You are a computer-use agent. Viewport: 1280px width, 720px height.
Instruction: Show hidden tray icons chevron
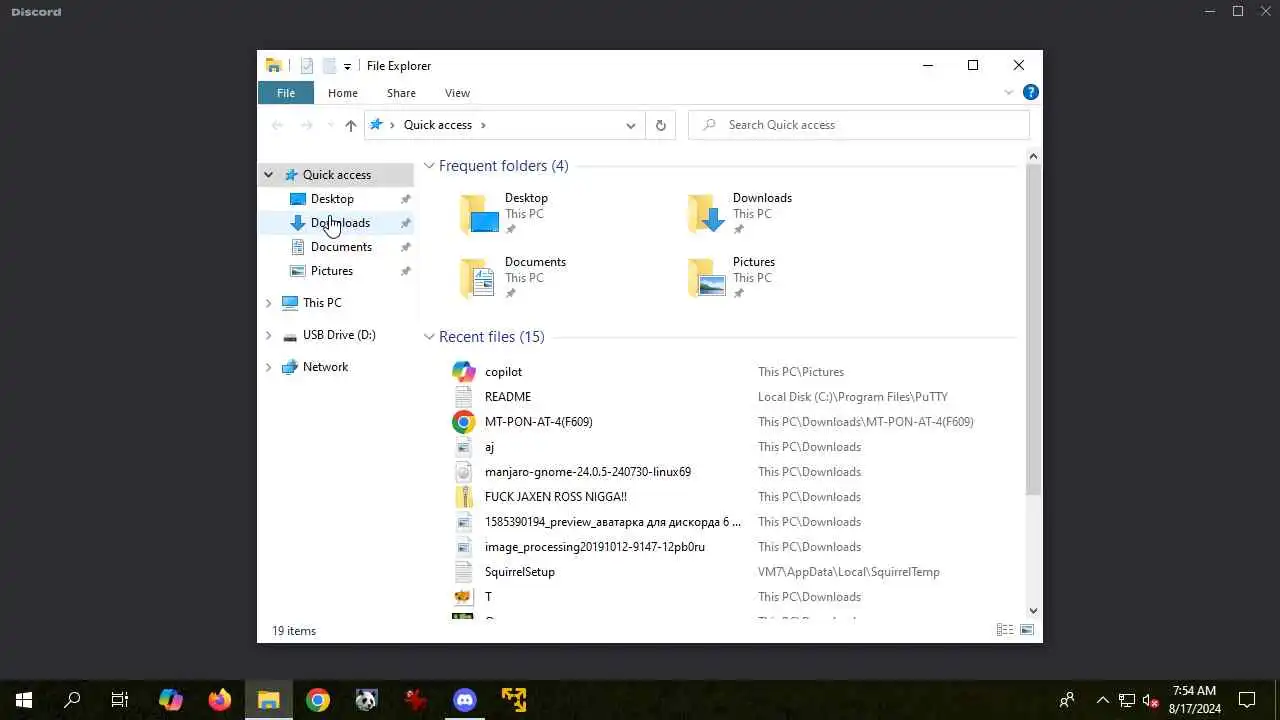pyautogui.click(x=1102, y=700)
